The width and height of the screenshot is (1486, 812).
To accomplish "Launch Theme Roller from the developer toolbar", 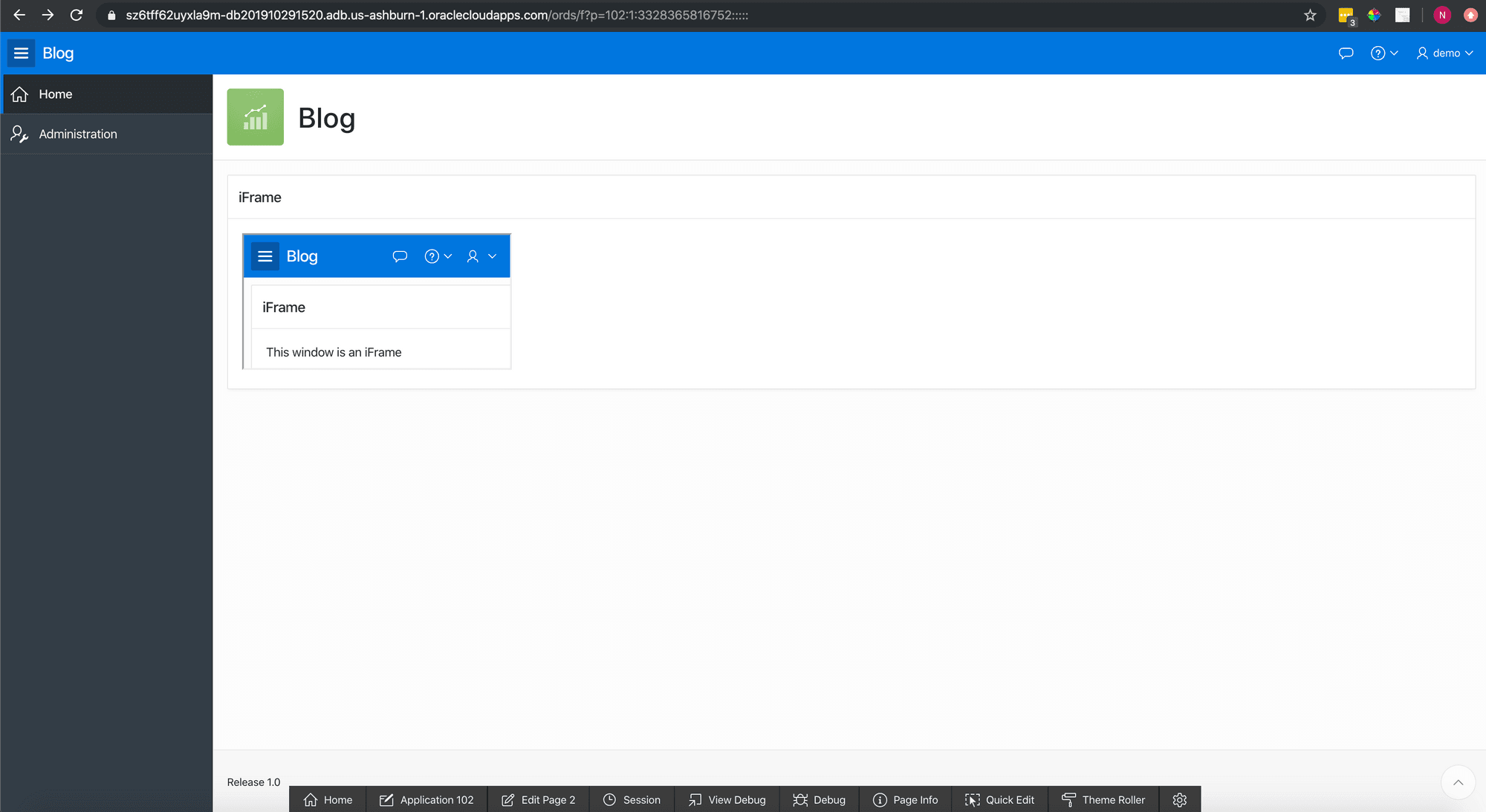I will (1103, 799).
